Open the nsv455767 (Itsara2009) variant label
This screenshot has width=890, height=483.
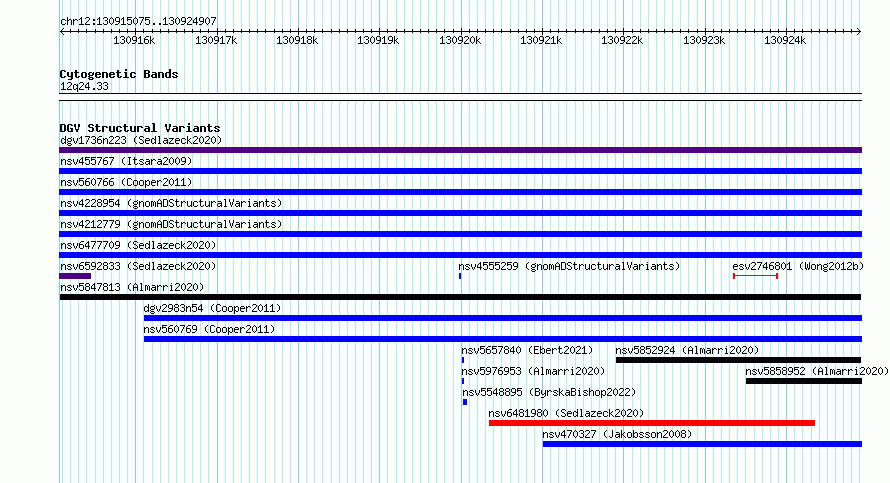point(126,161)
